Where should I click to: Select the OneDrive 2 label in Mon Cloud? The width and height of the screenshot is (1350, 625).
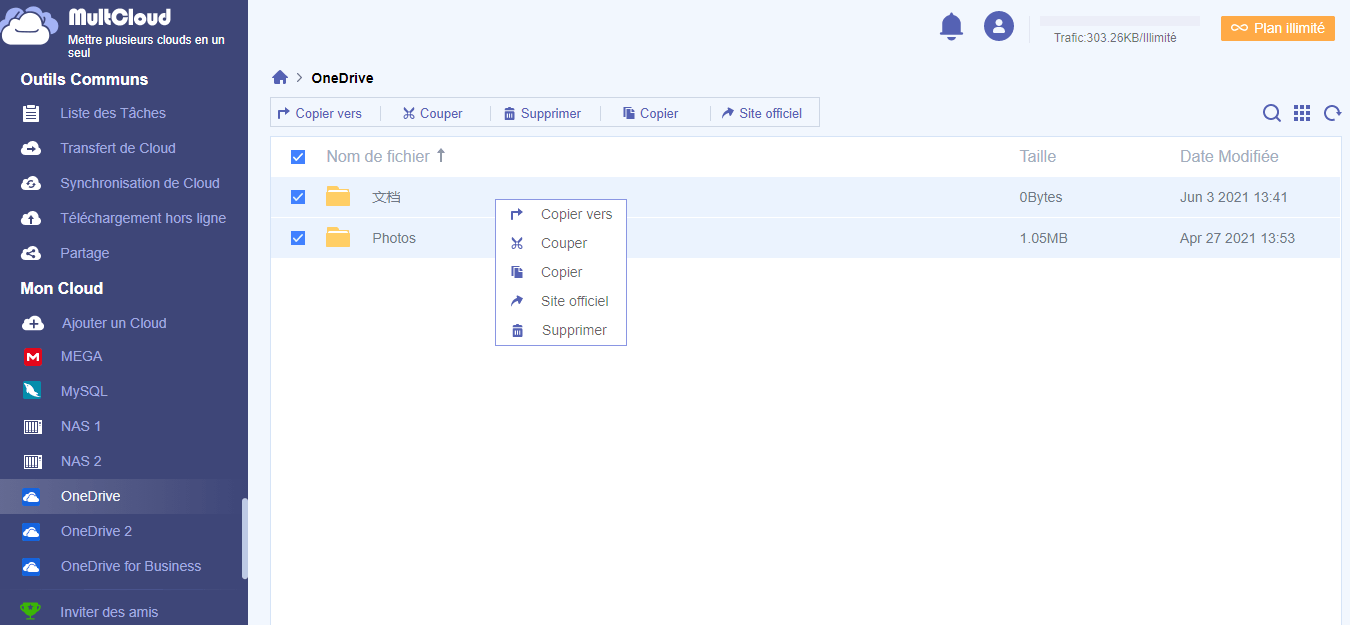[96, 531]
